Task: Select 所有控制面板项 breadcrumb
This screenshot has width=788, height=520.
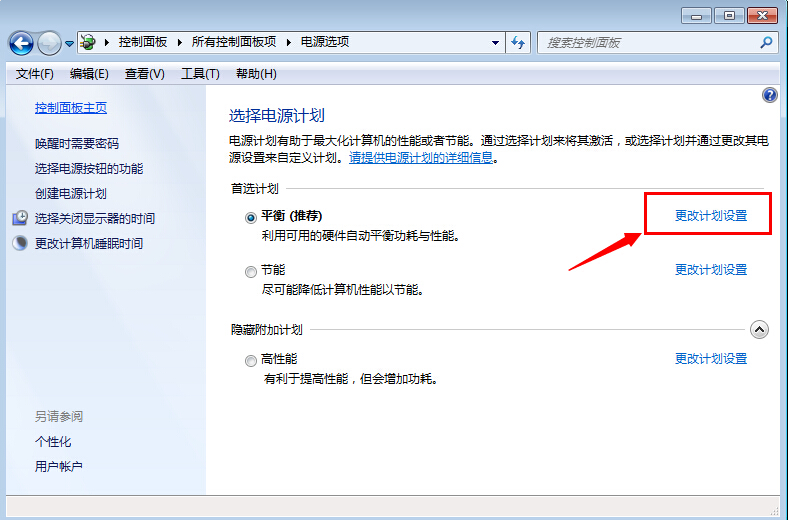Action: click(x=234, y=42)
